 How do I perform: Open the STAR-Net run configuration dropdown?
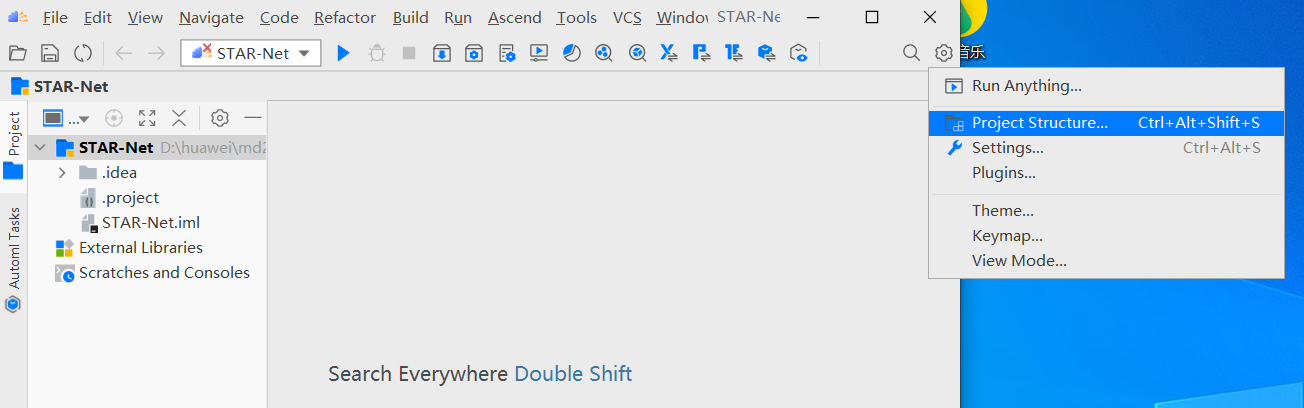tap(251, 53)
